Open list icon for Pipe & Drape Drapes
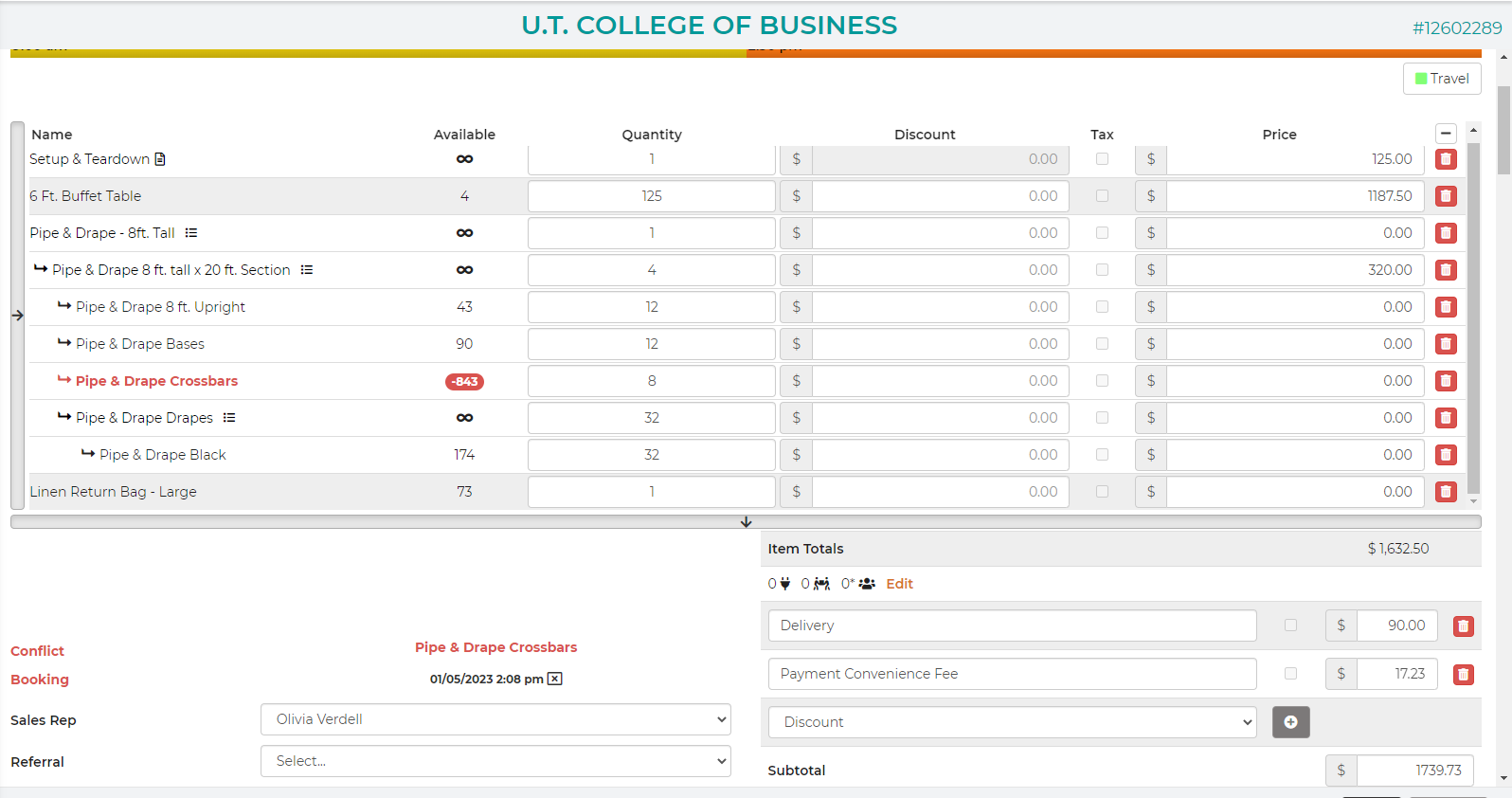This screenshot has width=1512, height=798. 229,418
